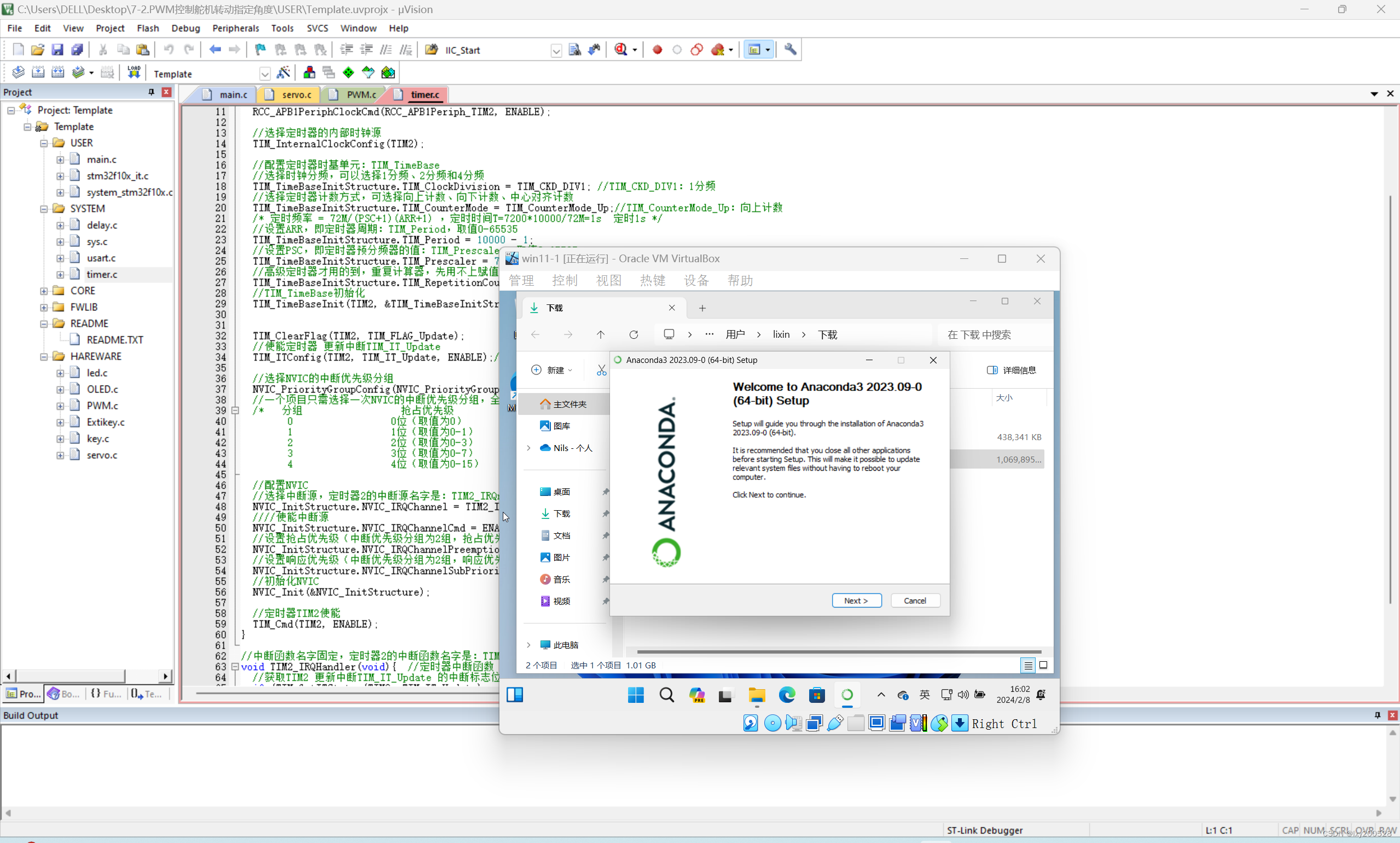Refresh the Downloads folder in Explorer
1400x843 pixels.
[634, 334]
